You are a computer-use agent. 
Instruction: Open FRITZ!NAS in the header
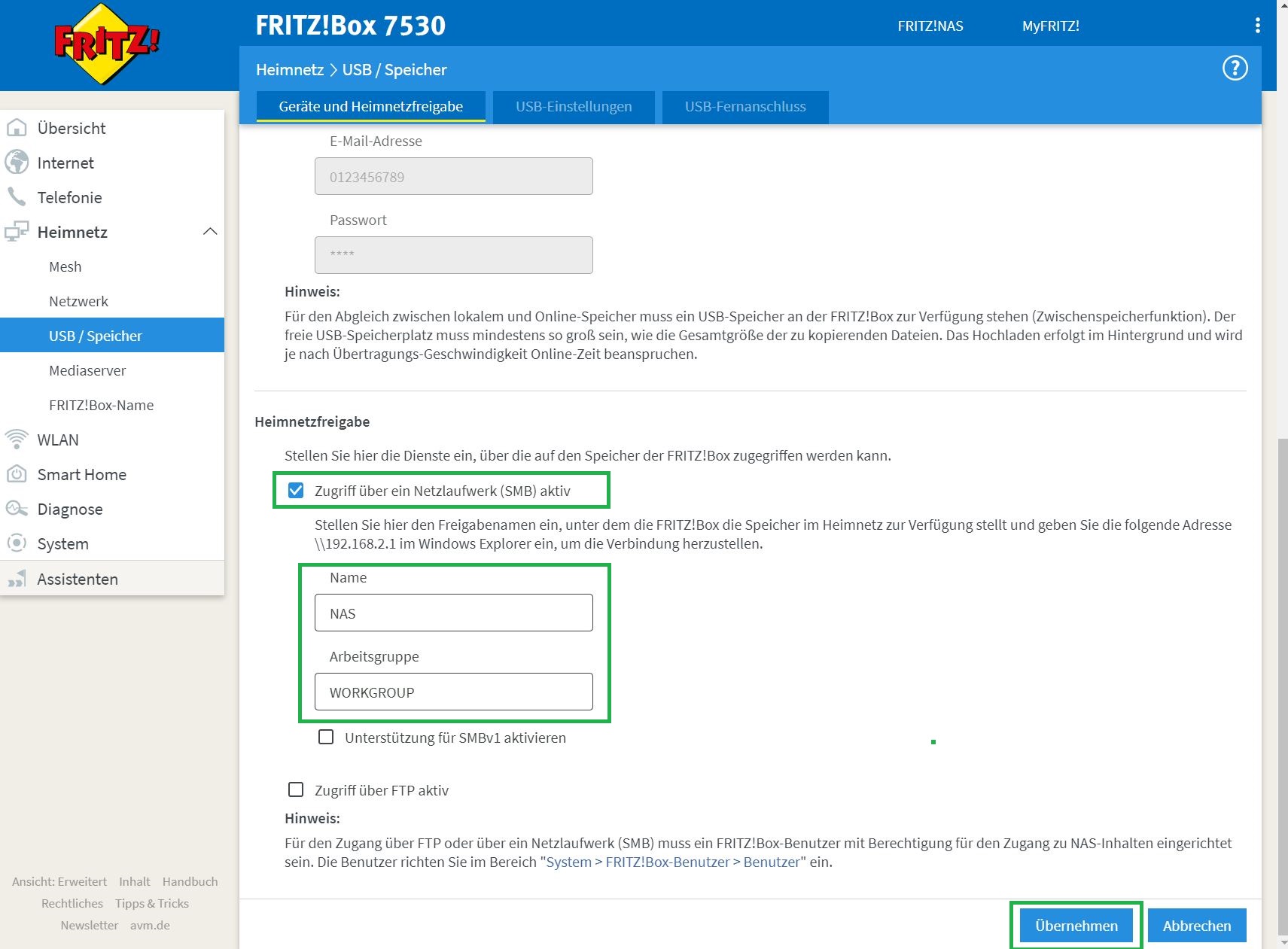930,26
